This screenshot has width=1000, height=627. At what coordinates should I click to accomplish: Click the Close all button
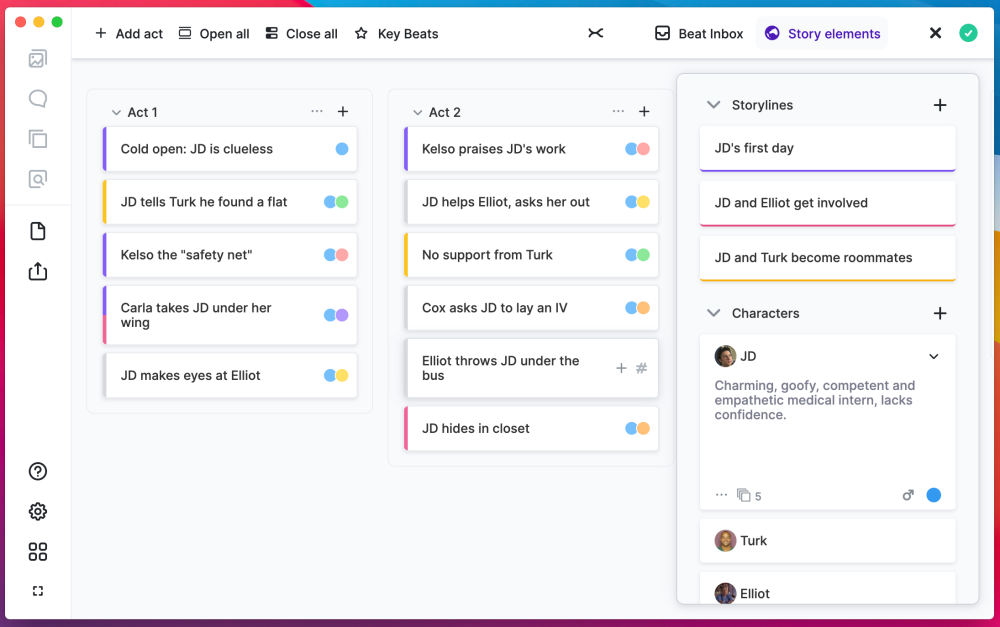[301, 33]
